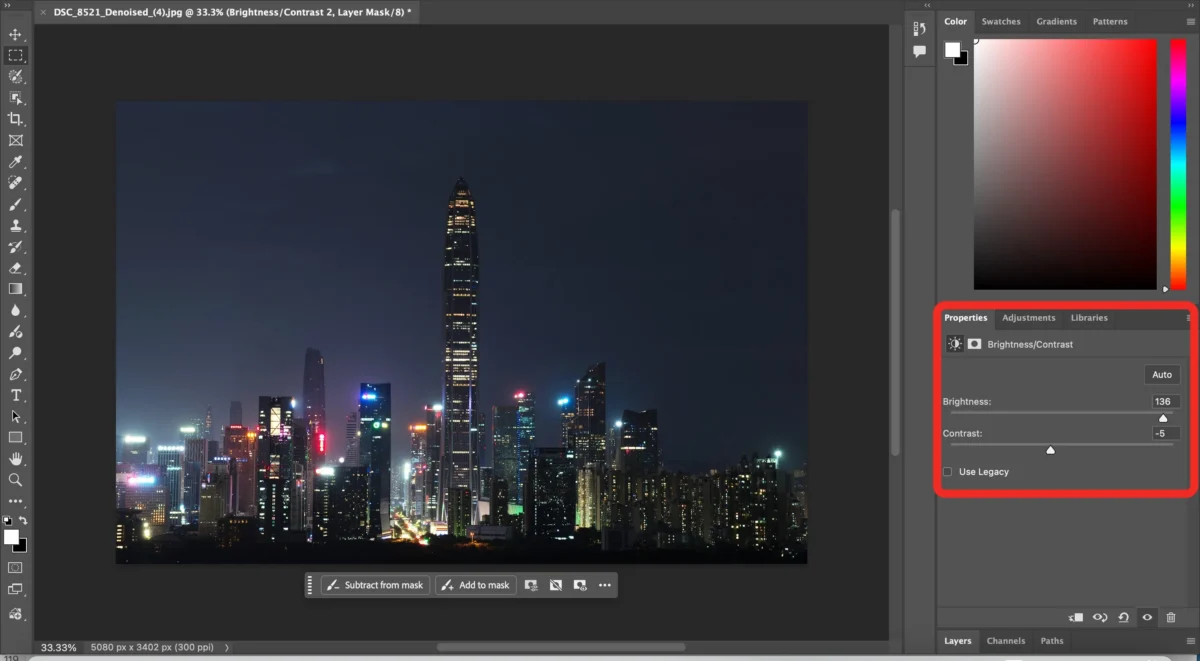Select the Gradient tool
Screen dimensions: 1200x661
(x=15, y=289)
